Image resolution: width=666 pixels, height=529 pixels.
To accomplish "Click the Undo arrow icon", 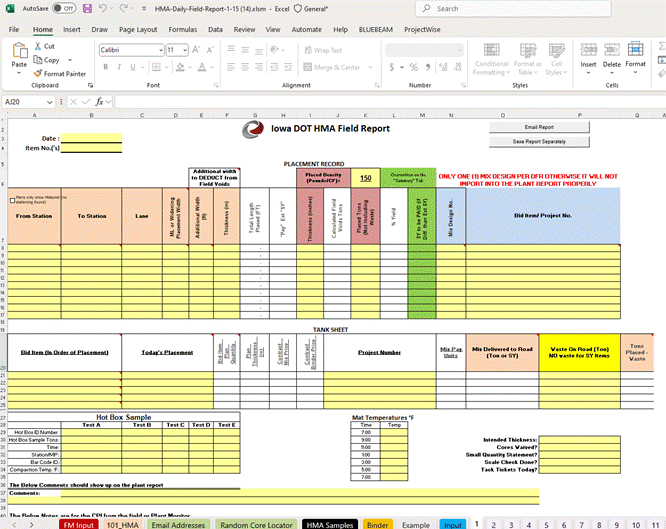I will pyautogui.click(x=102, y=8).
